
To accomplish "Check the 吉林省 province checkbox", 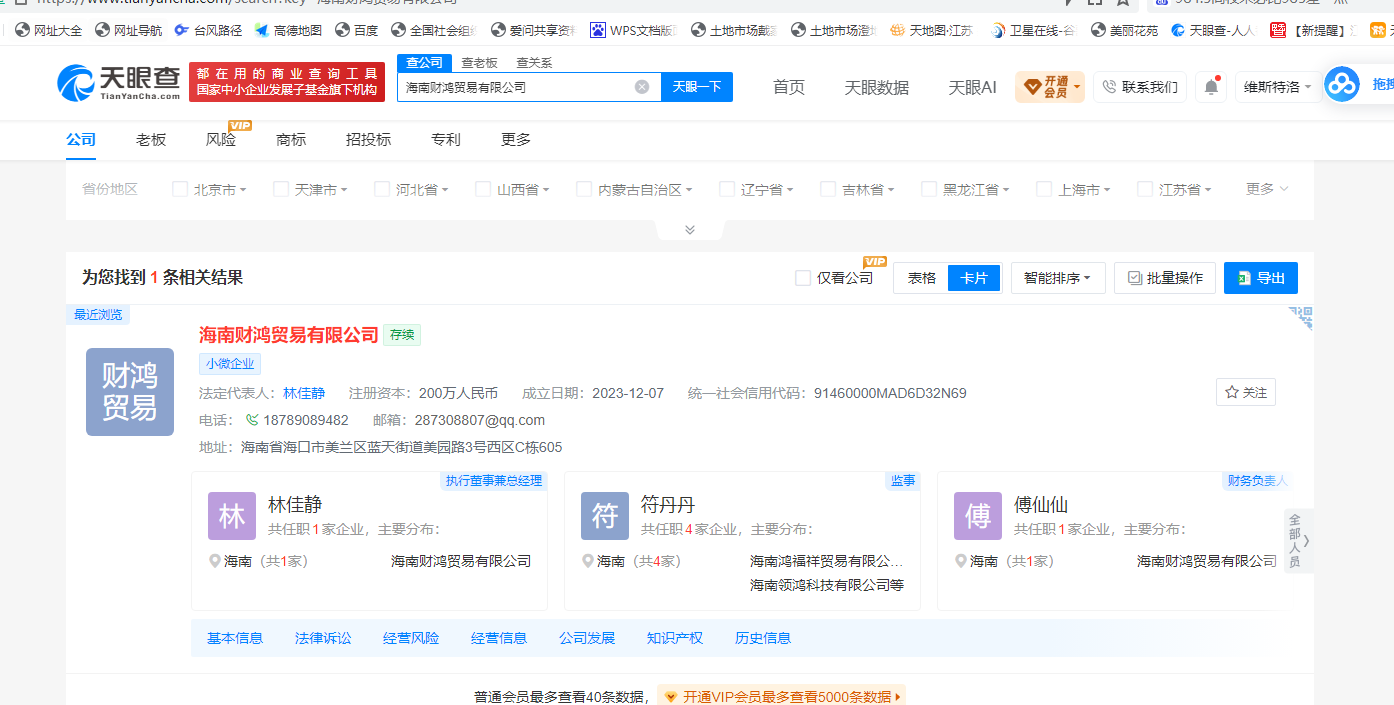I will pyautogui.click(x=828, y=189).
